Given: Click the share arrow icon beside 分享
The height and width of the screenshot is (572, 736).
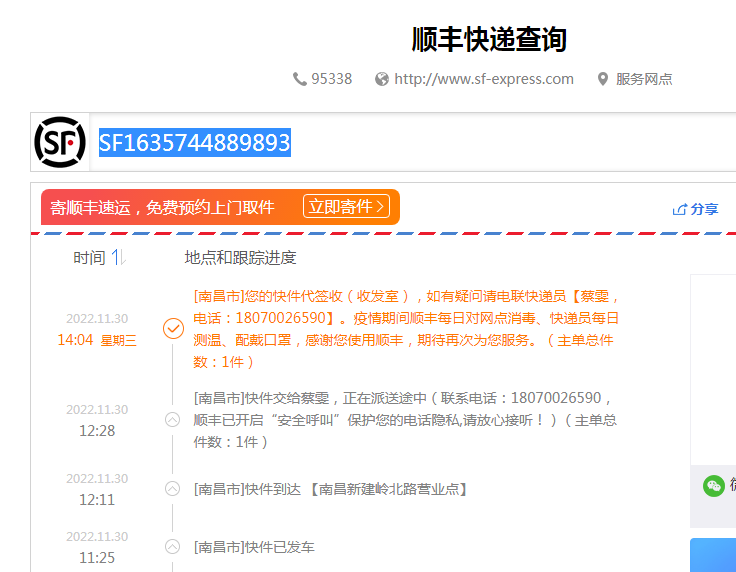Looking at the screenshot, I should click(x=680, y=209).
